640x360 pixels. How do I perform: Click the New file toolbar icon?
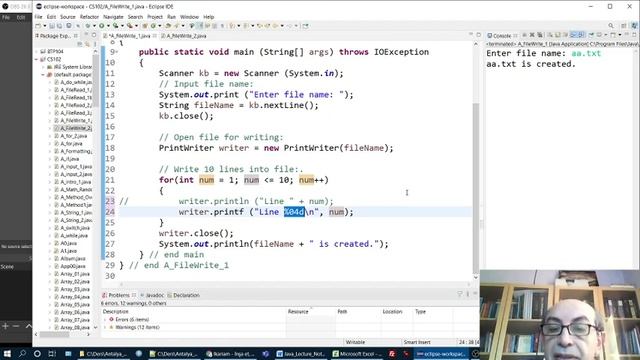click(38, 26)
